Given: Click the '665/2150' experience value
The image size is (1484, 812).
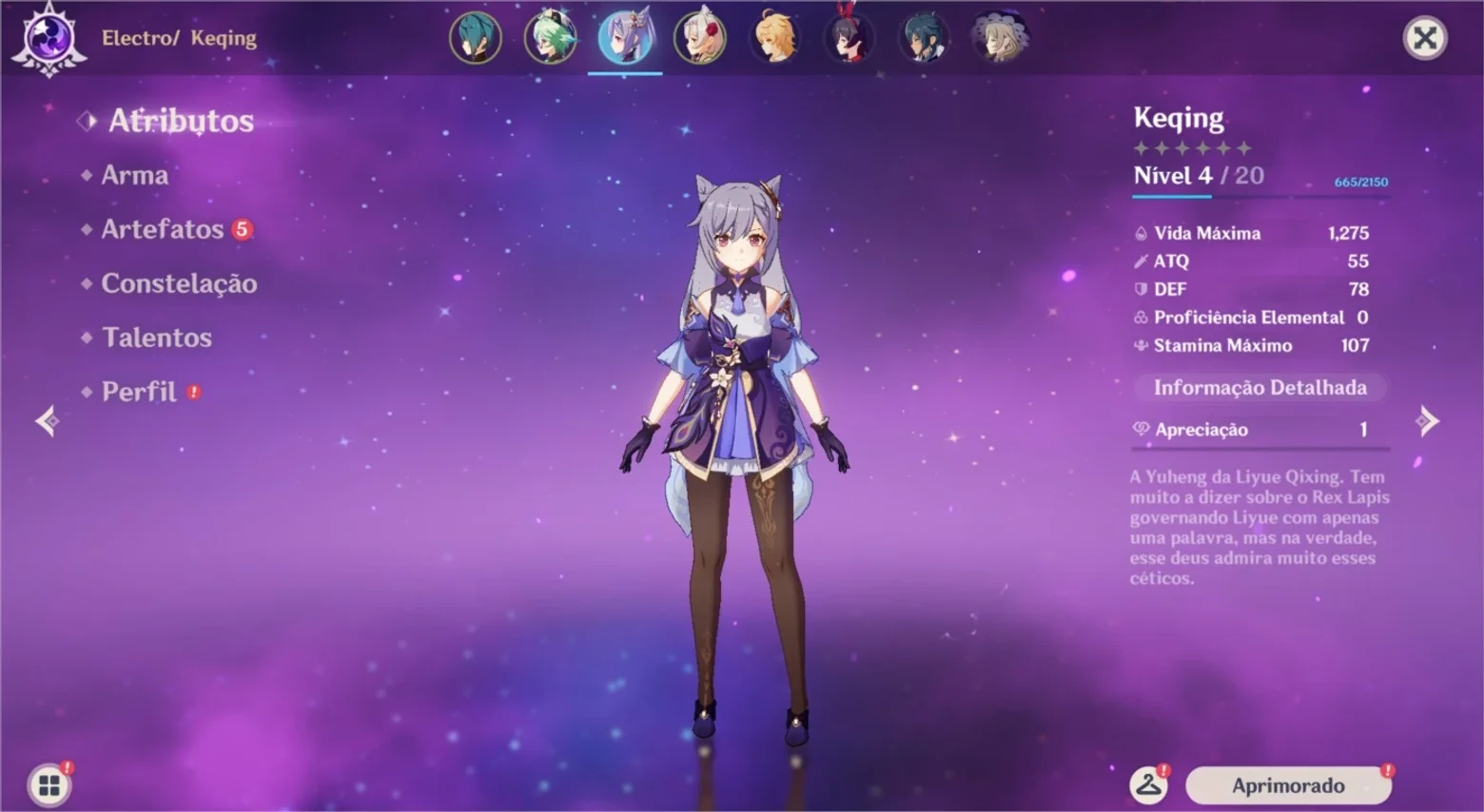Looking at the screenshot, I should pyautogui.click(x=1361, y=182).
